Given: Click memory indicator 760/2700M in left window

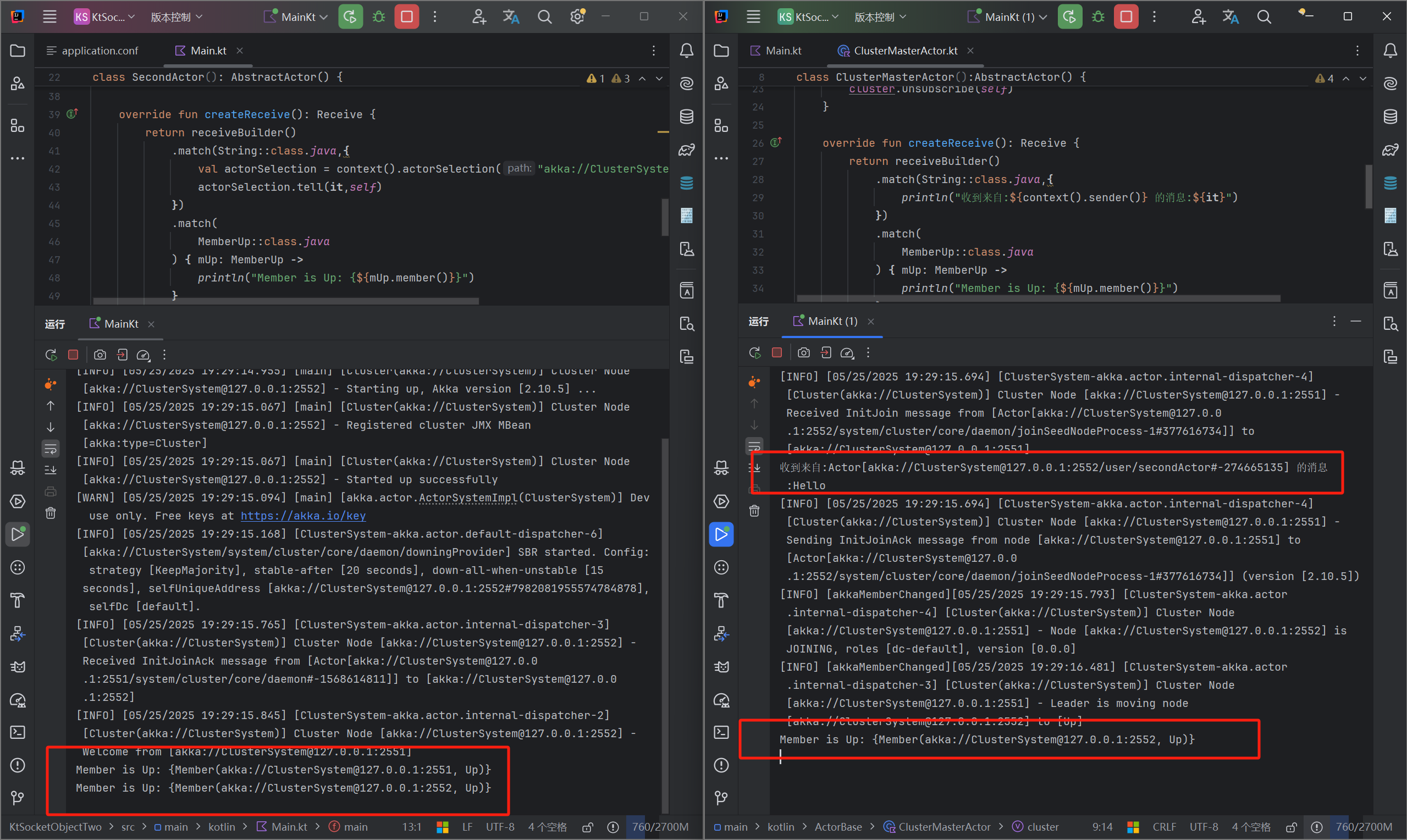Looking at the screenshot, I should (x=660, y=827).
